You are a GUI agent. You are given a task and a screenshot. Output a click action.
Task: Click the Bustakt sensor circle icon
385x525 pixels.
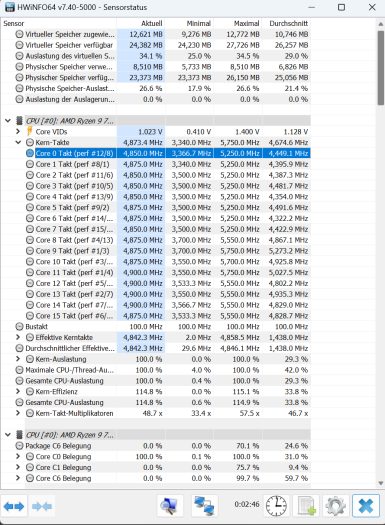point(19,326)
